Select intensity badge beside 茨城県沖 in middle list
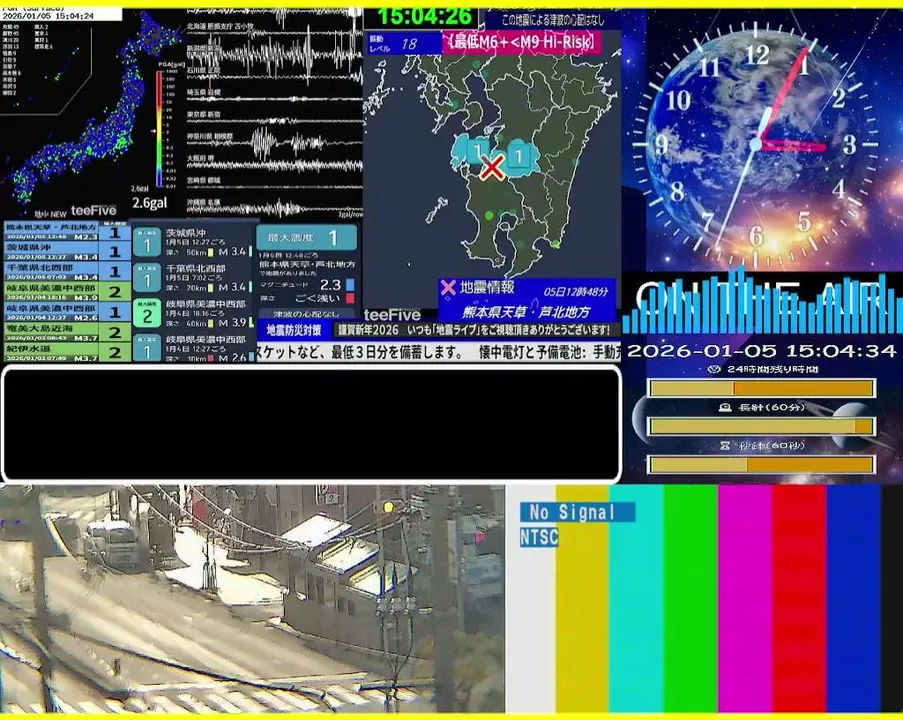The width and height of the screenshot is (903, 720). (147, 242)
